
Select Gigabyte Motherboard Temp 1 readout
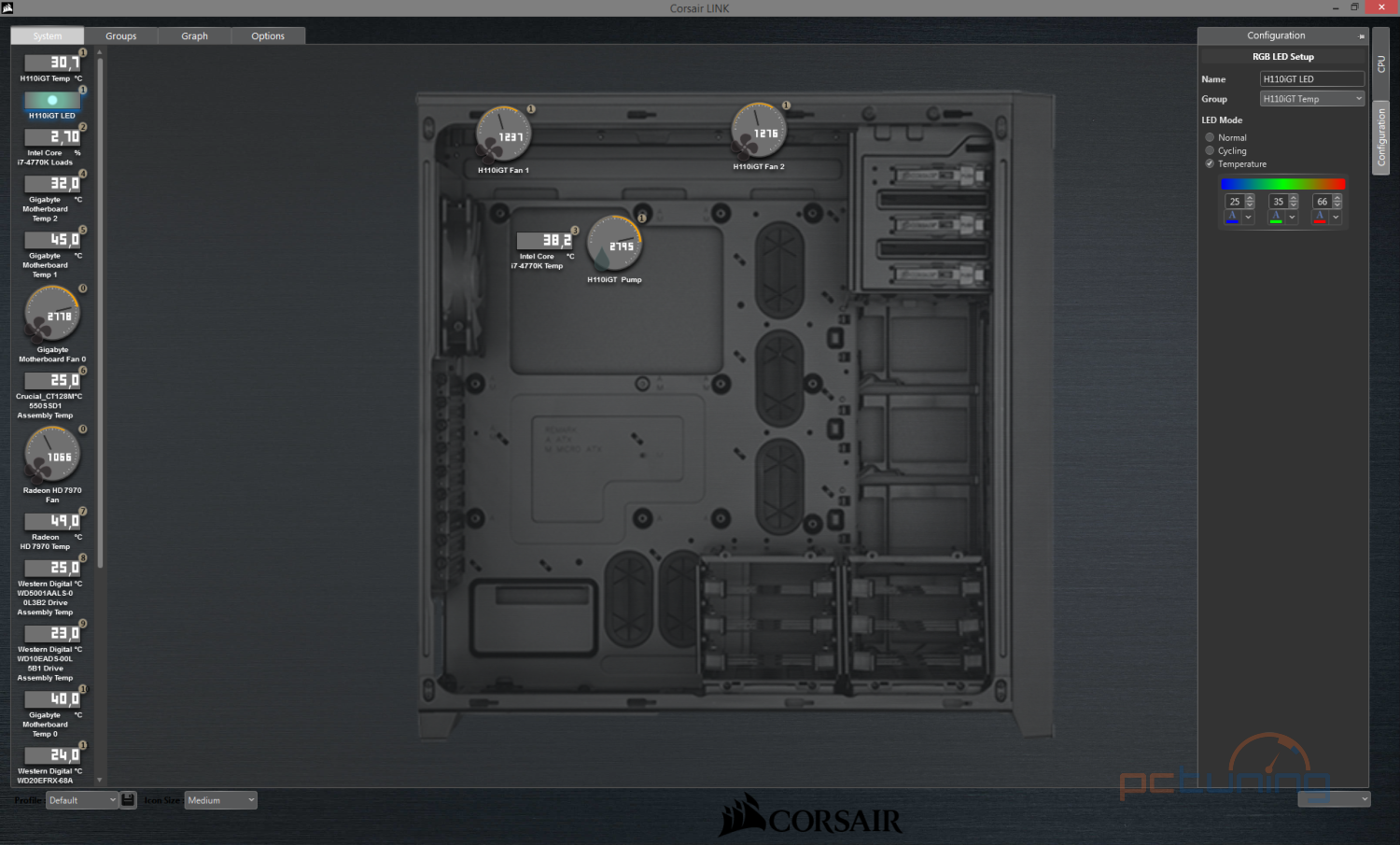[x=52, y=239]
